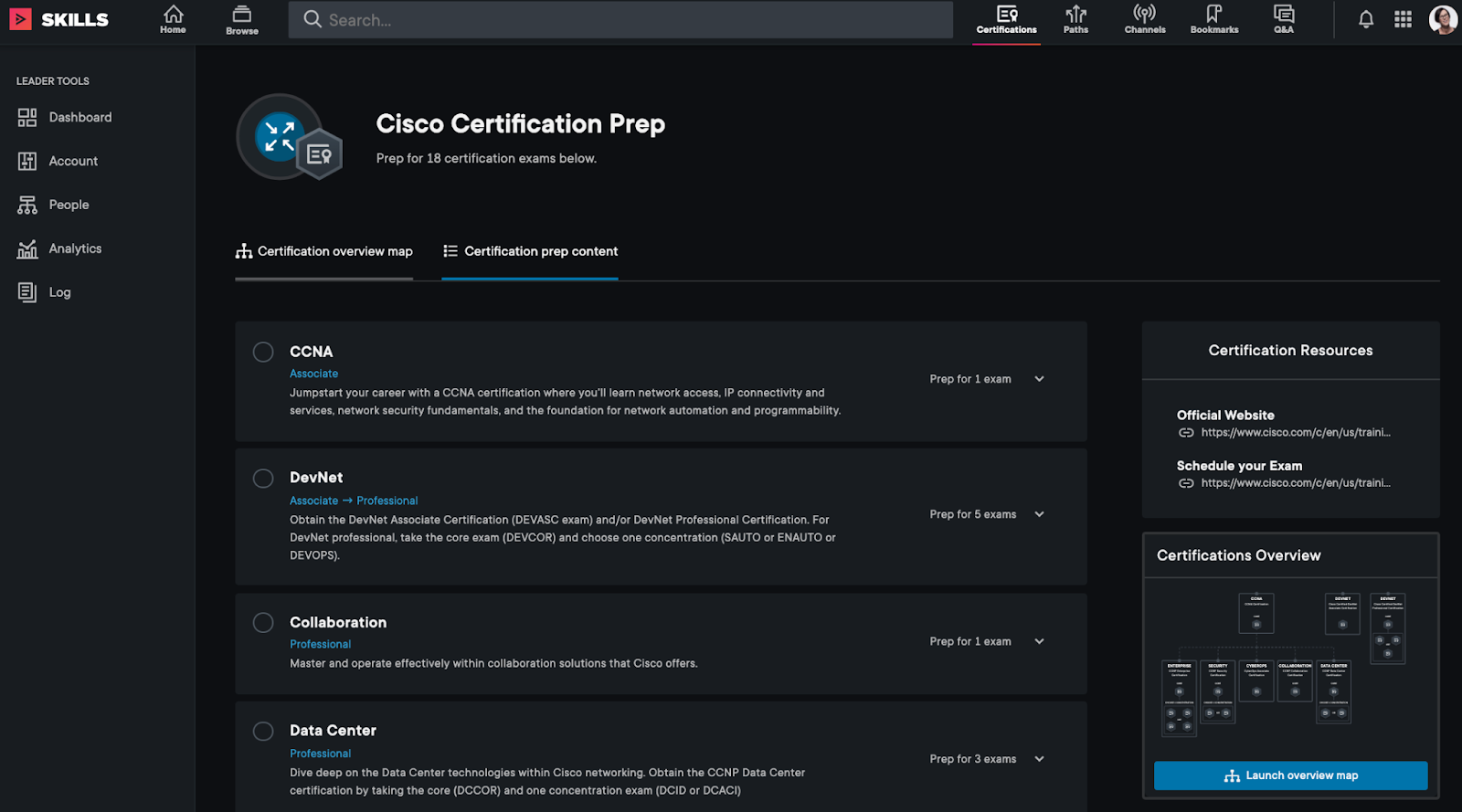Click the Prep for 5 exams text in the DevNet row
Viewport: 1462px width, 812px height.
click(x=973, y=514)
